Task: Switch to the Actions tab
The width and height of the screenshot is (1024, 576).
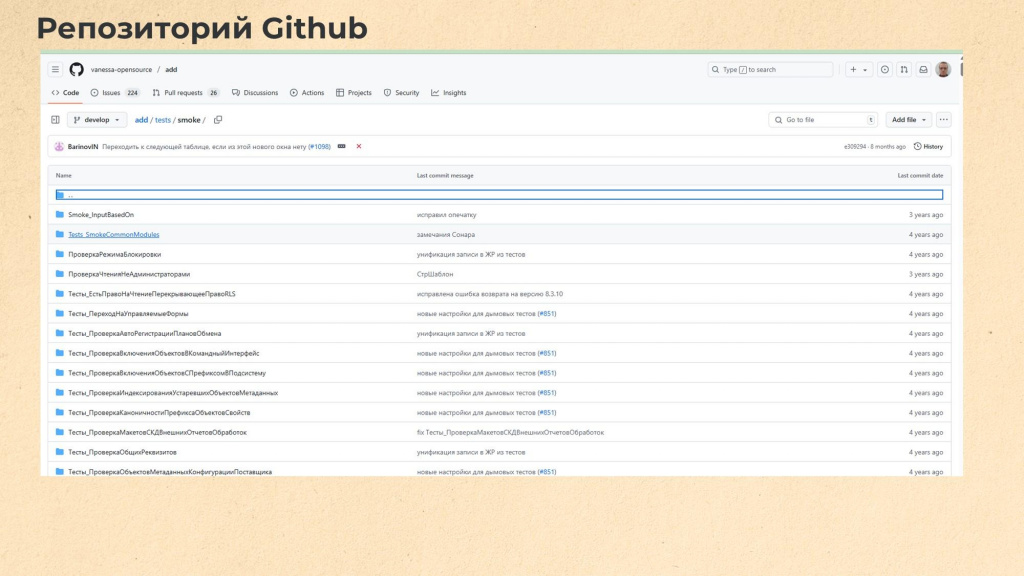Action: coord(307,93)
